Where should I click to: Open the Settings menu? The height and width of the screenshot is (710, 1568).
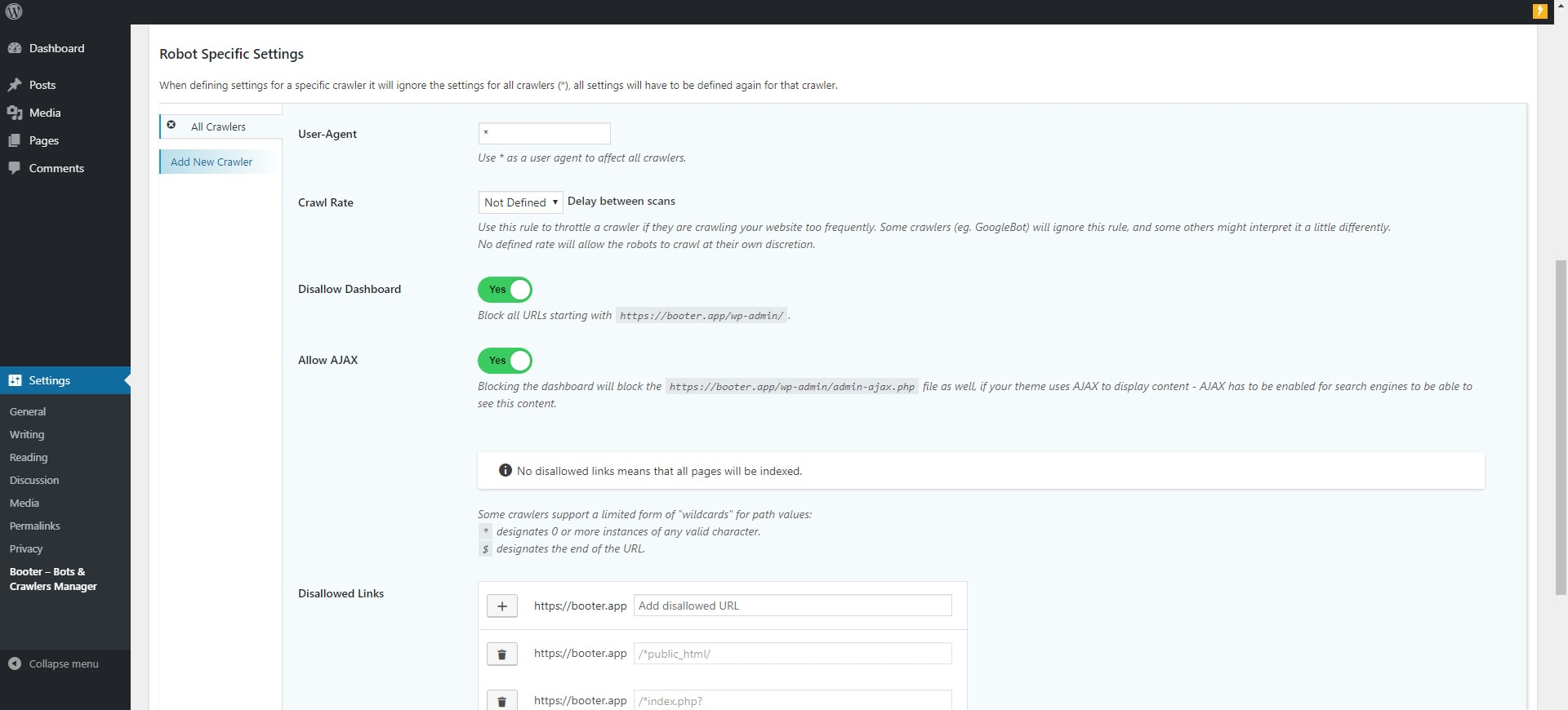click(x=65, y=380)
